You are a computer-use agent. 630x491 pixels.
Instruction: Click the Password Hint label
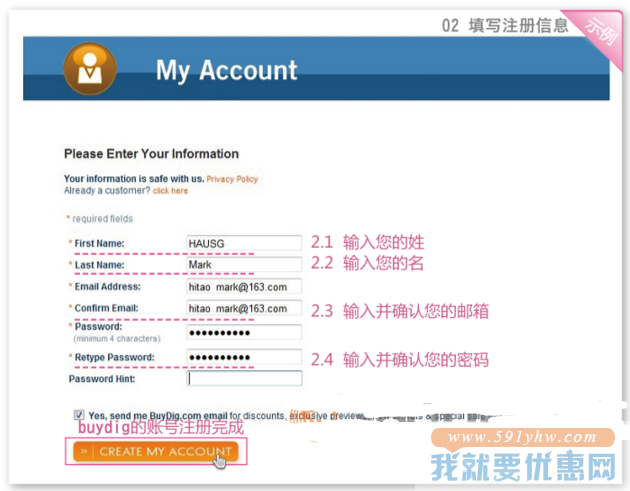102,379
